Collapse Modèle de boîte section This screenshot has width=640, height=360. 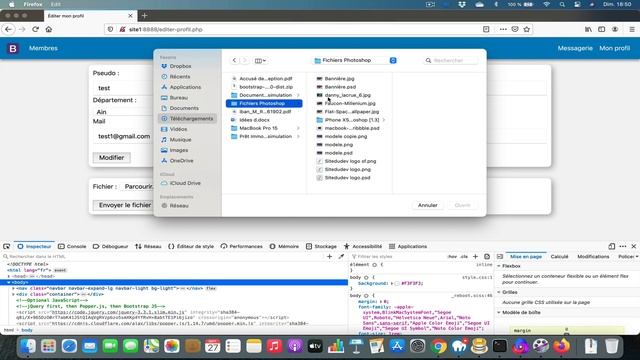499,313
